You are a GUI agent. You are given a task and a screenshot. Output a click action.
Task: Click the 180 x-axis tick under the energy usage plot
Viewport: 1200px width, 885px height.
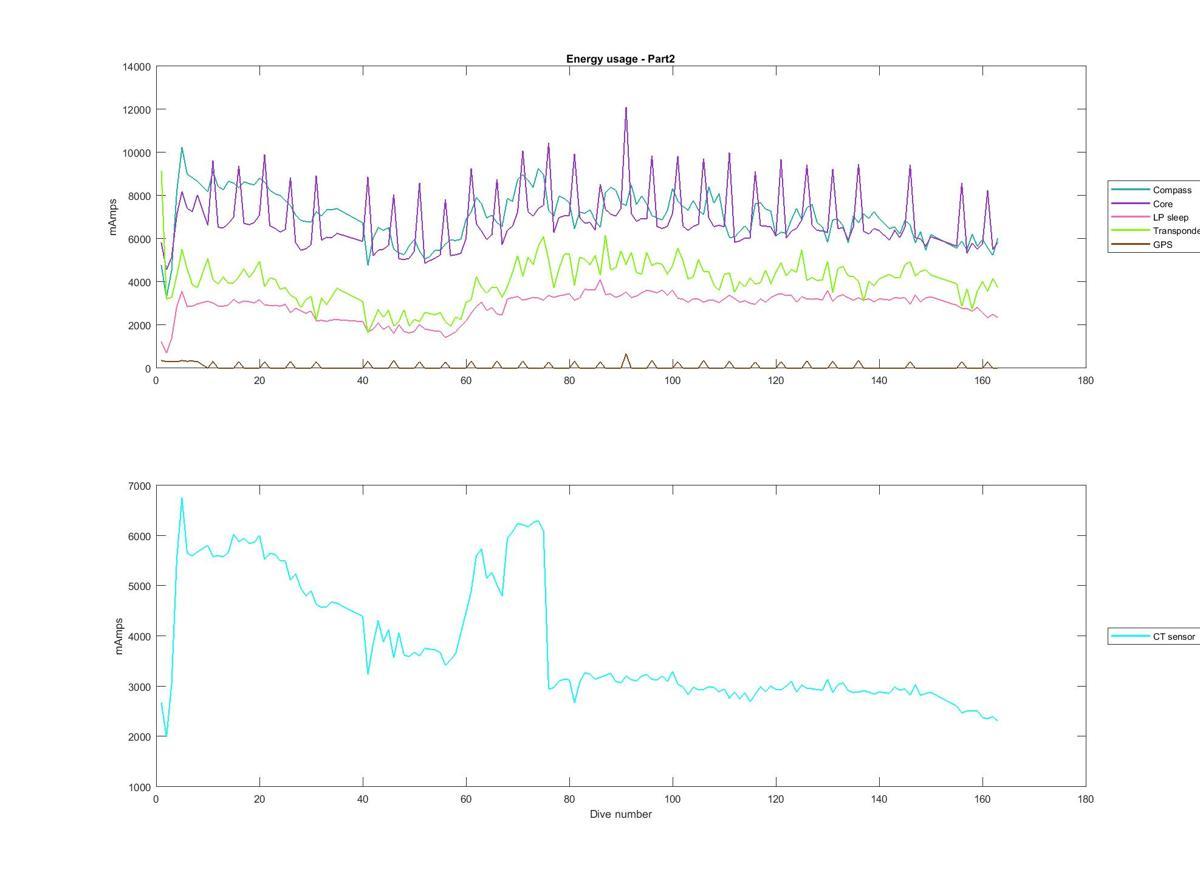pyautogui.click(x=1086, y=380)
